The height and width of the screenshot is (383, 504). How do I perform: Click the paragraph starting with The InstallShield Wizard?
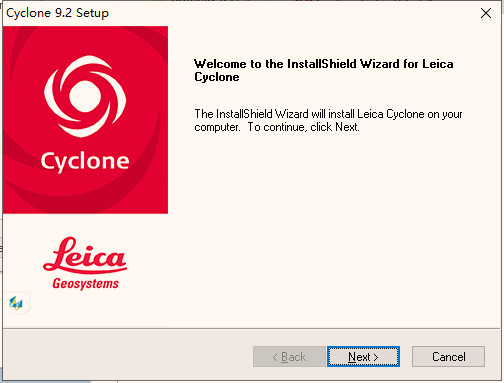(328, 120)
